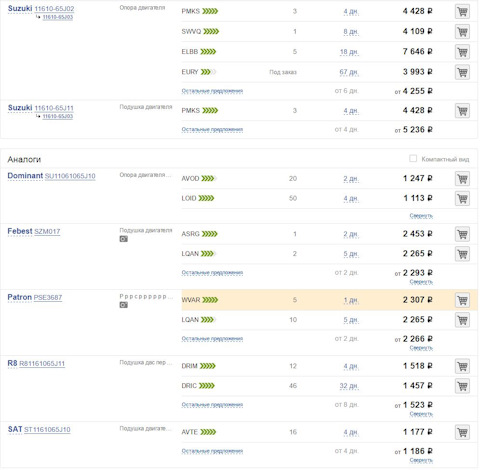
Task: Add SAT AVTE 1 177 ₽ to cart
Action: pyautogui.click(x=462, y=432)
